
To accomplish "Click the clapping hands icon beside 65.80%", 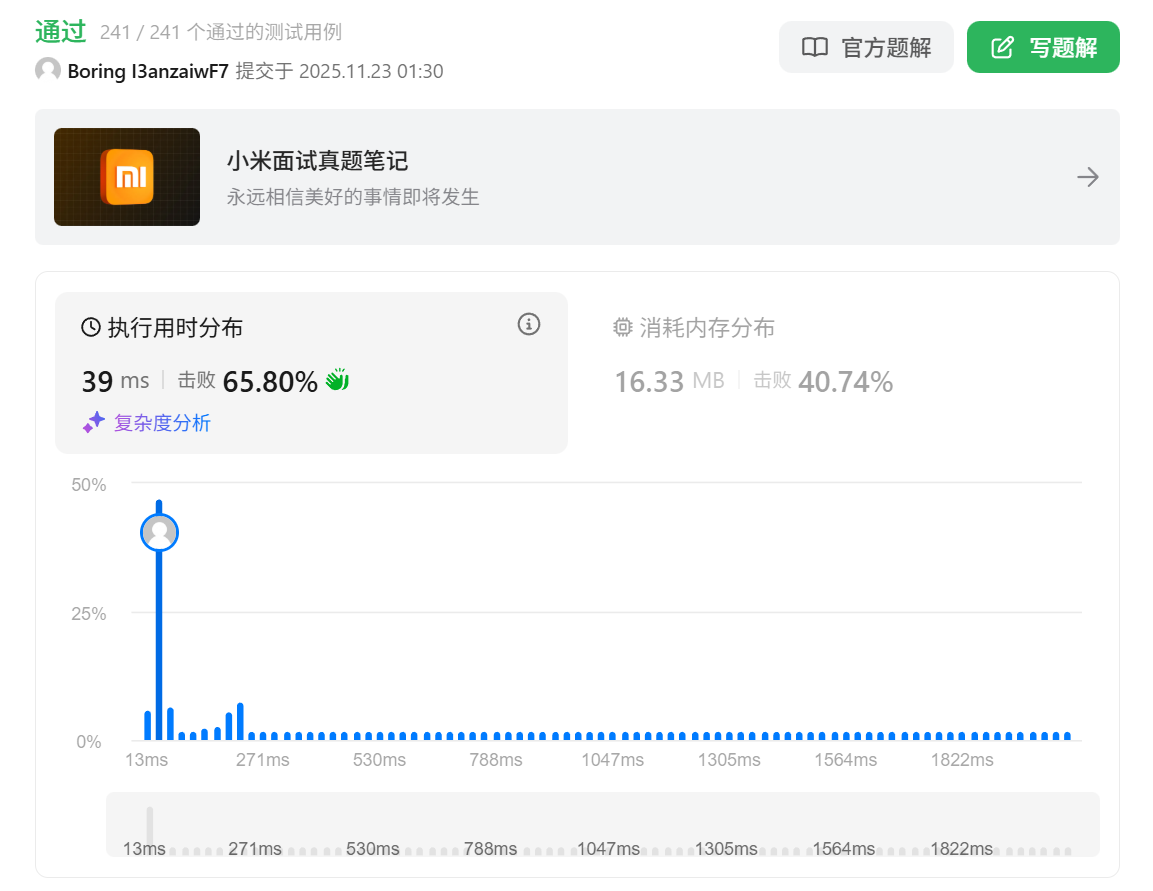I will (x=338, y=380).
